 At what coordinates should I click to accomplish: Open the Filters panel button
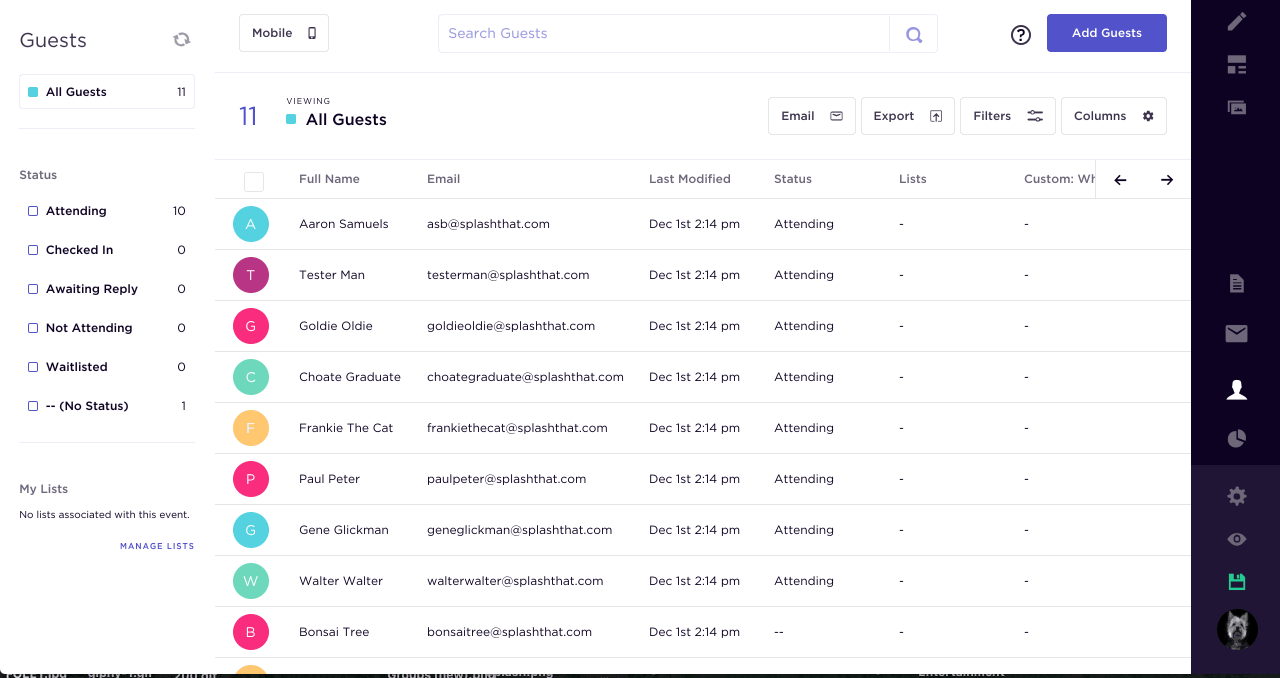[1008, 116]
